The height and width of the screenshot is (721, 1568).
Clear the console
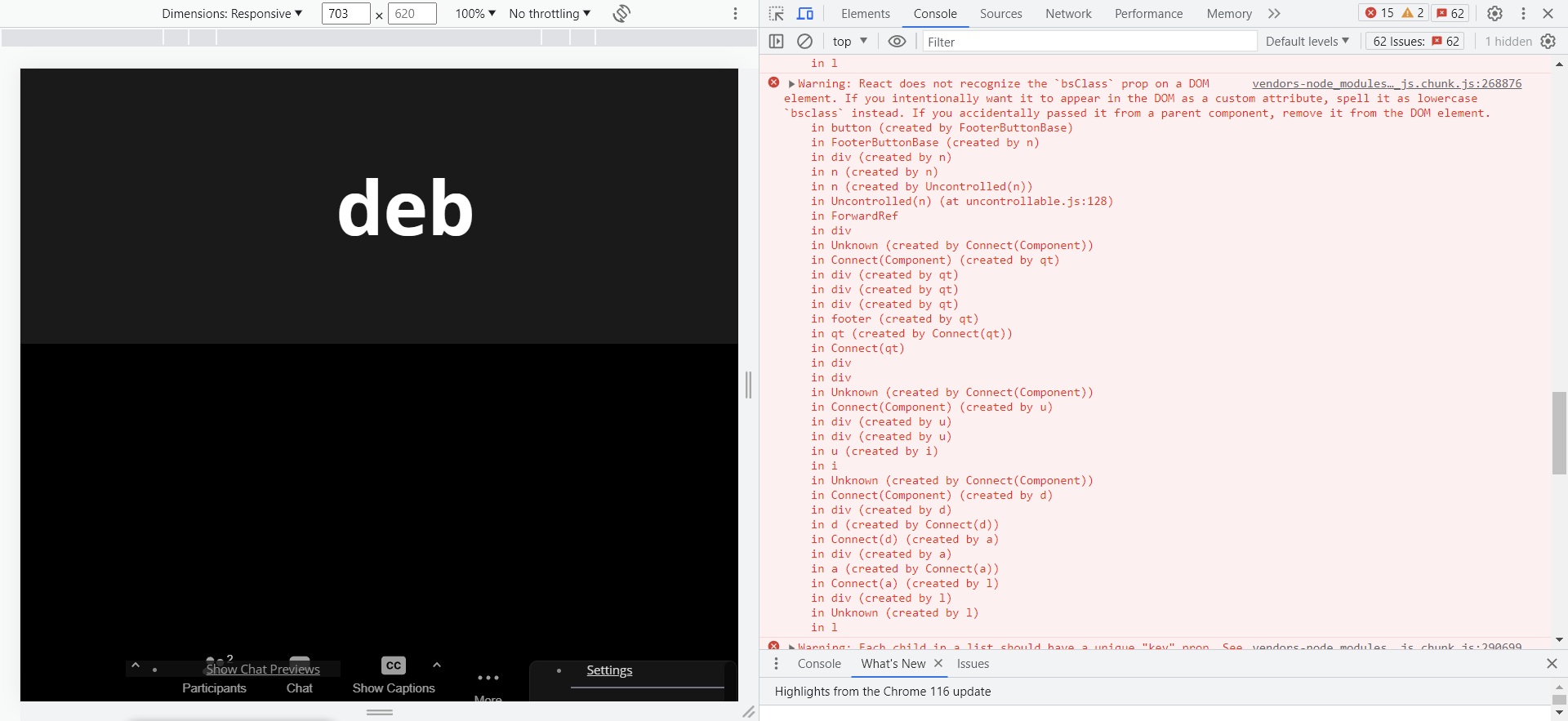tap(804, 41)
